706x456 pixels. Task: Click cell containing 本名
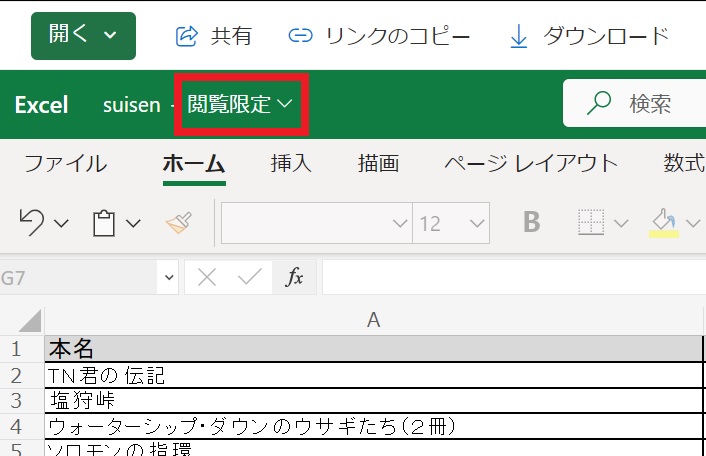click(x=373, y=348)
